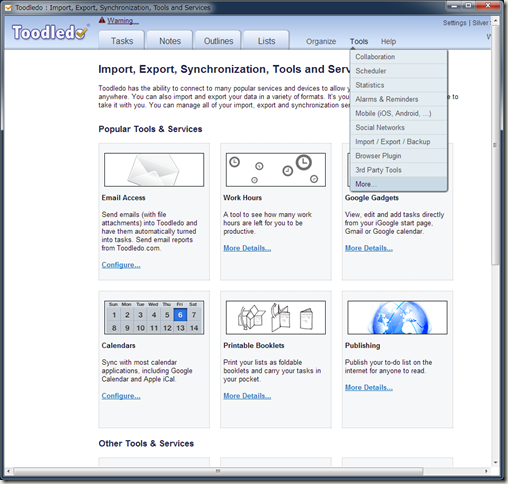The height and width of the screenshot is (484, 508).
Task: Select Collaboration from Tools menu
Action: click(398, 57)
